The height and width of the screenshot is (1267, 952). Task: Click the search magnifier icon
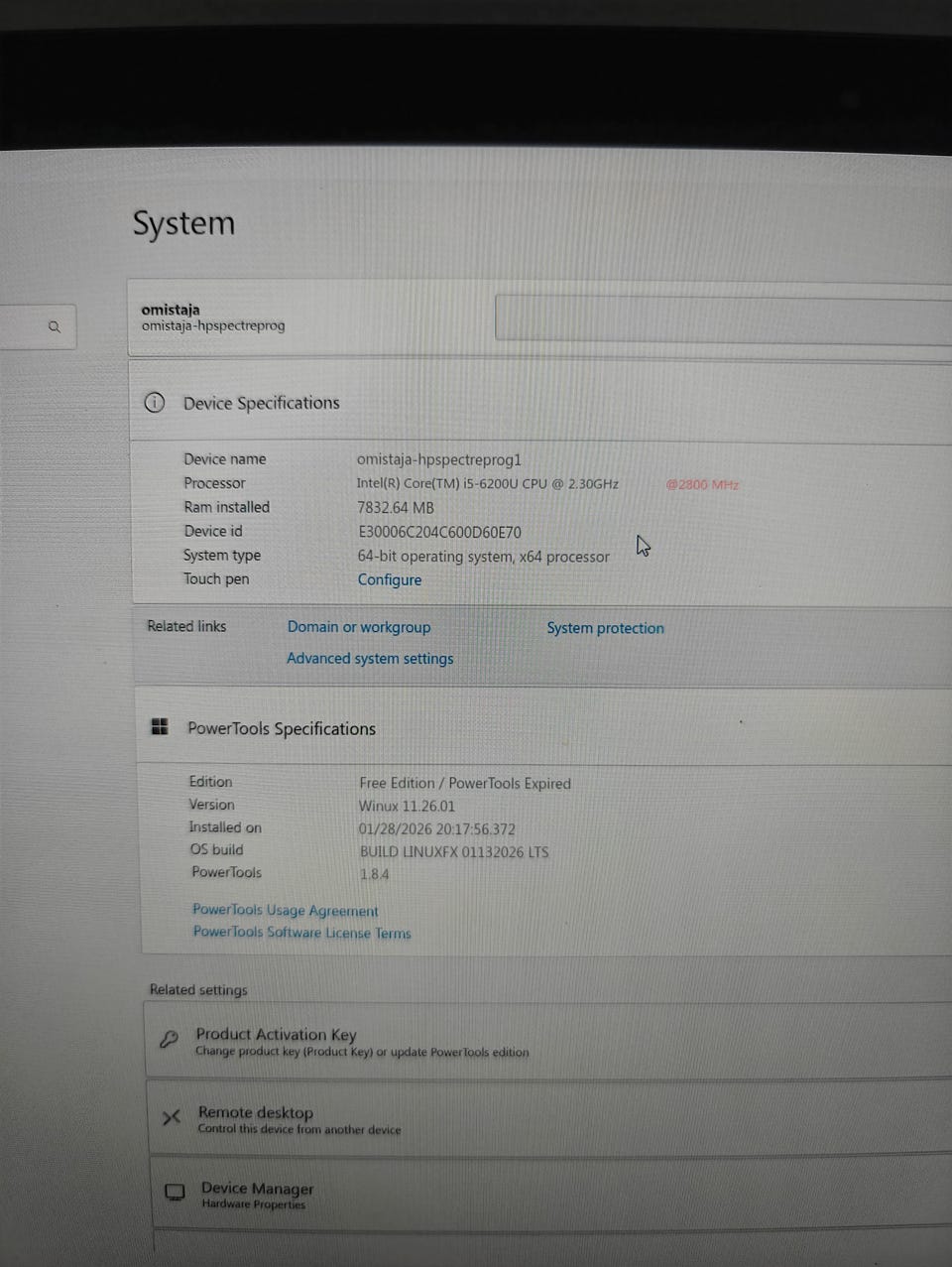(55, 326)
